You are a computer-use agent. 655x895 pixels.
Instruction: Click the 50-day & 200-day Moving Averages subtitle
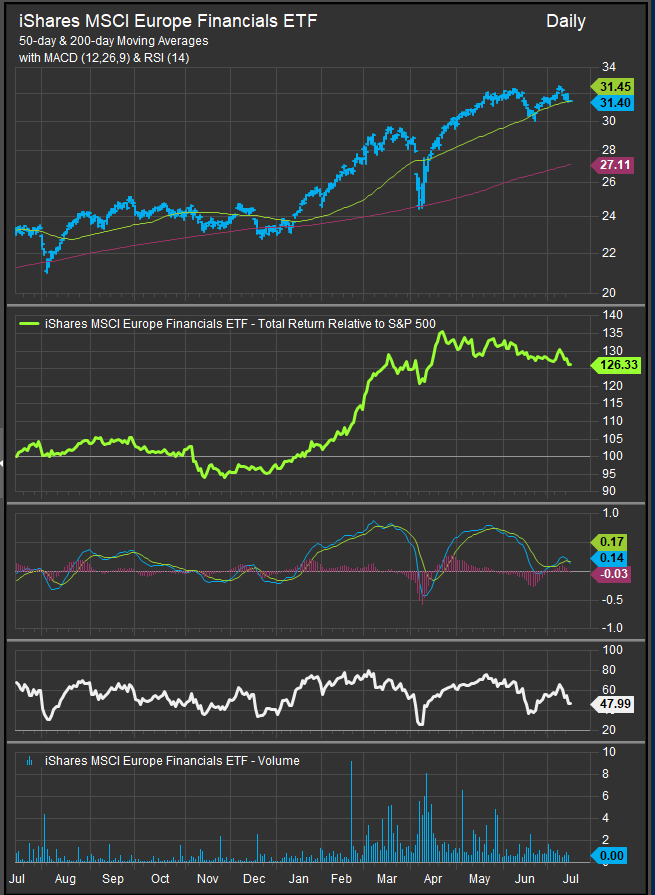click(x=114, y=41)
